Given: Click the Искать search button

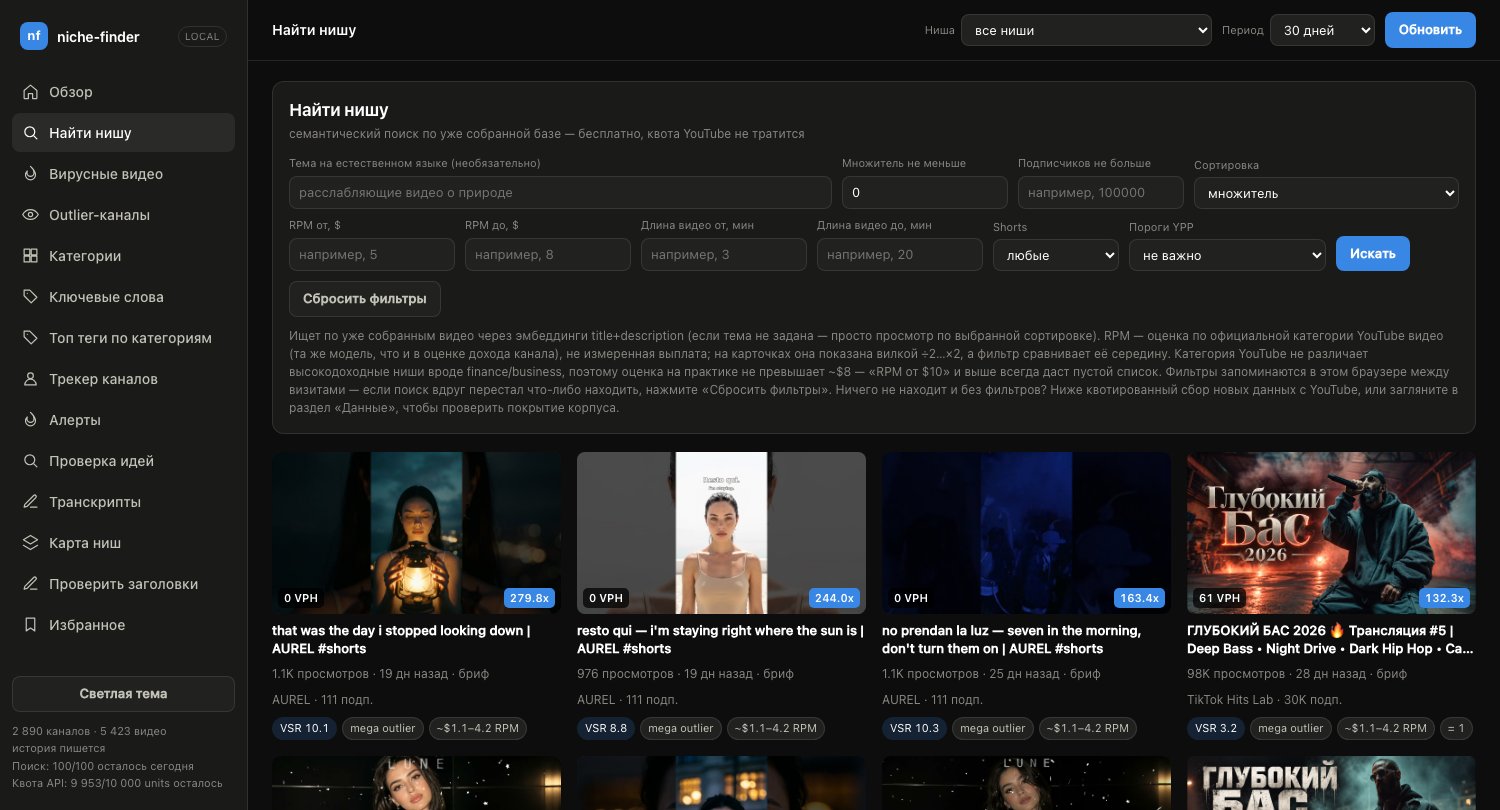Looking at the screenshot, I should coord(1373,254).
